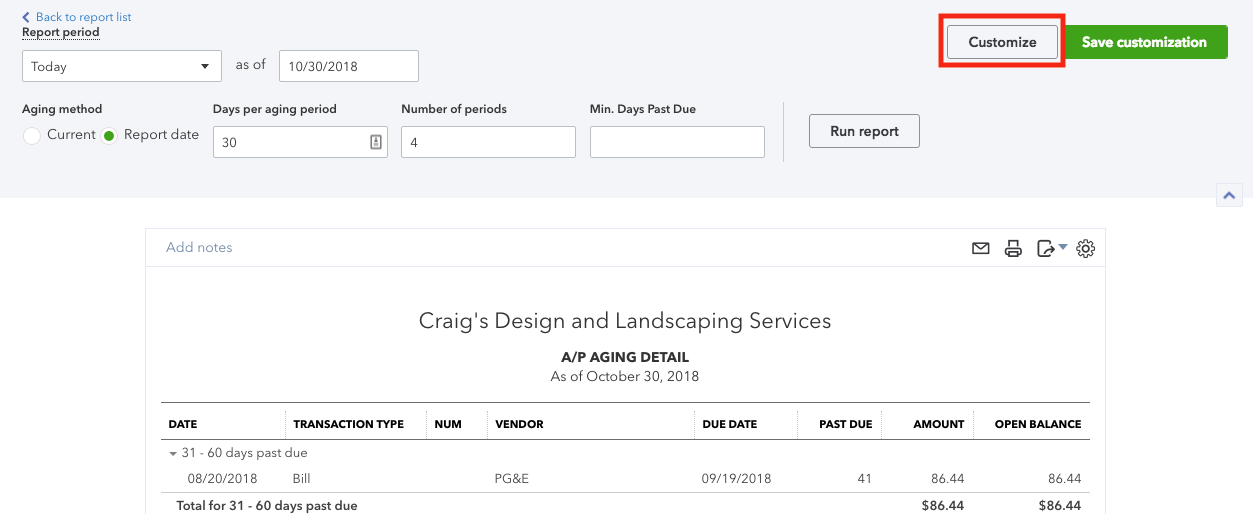This screenshot has height=514, width=1253.
Task: Click the Number of periods field
Action: [x=488, y=142]
